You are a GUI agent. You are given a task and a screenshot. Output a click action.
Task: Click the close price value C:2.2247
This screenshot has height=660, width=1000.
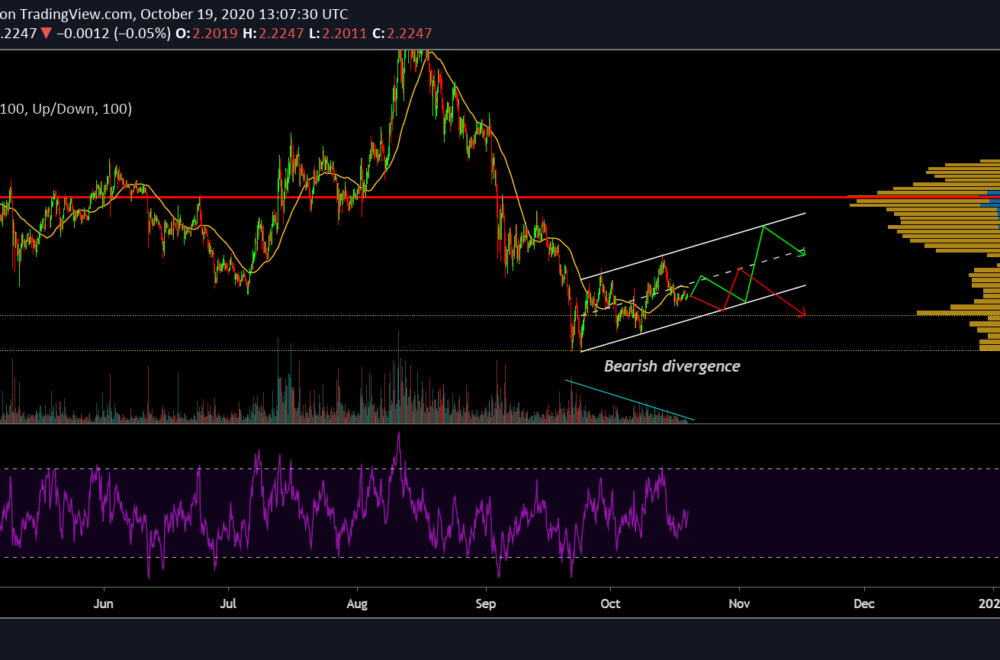point(402,33)
